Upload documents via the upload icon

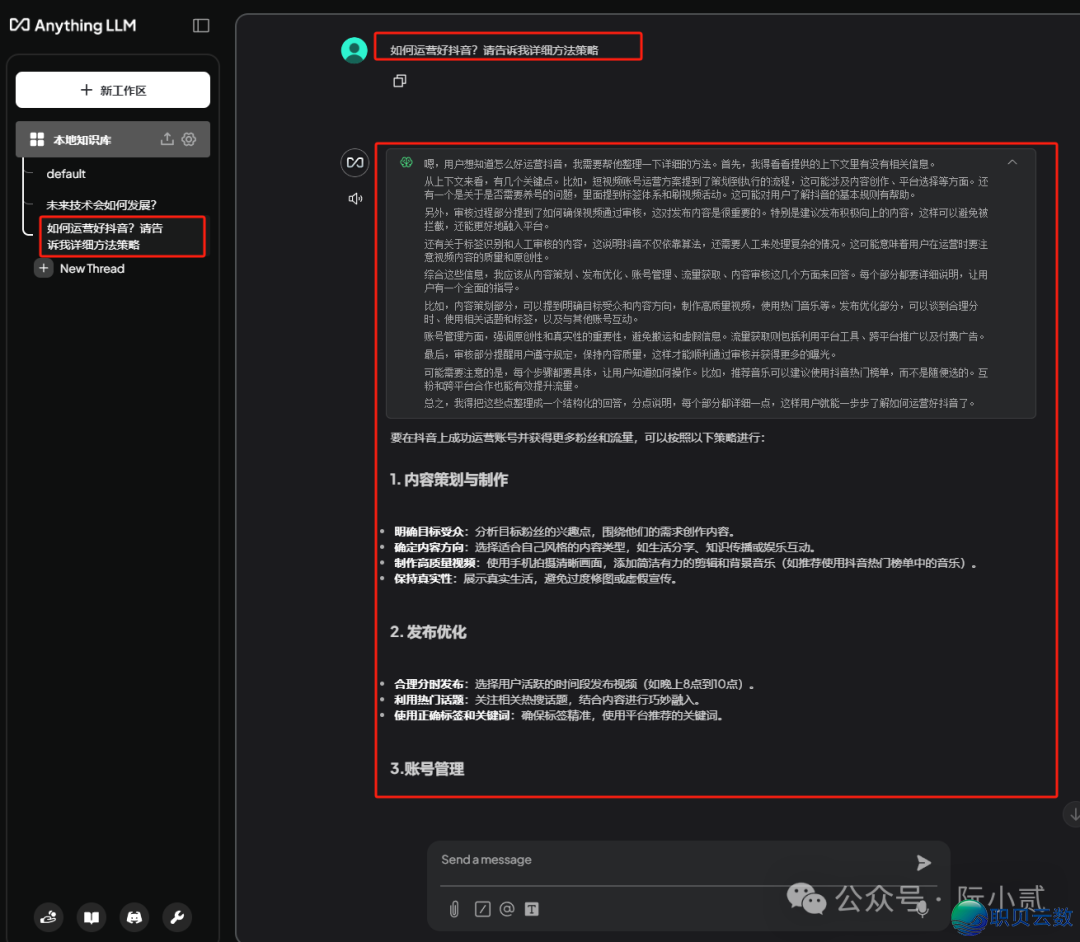(x=168, y=139)
